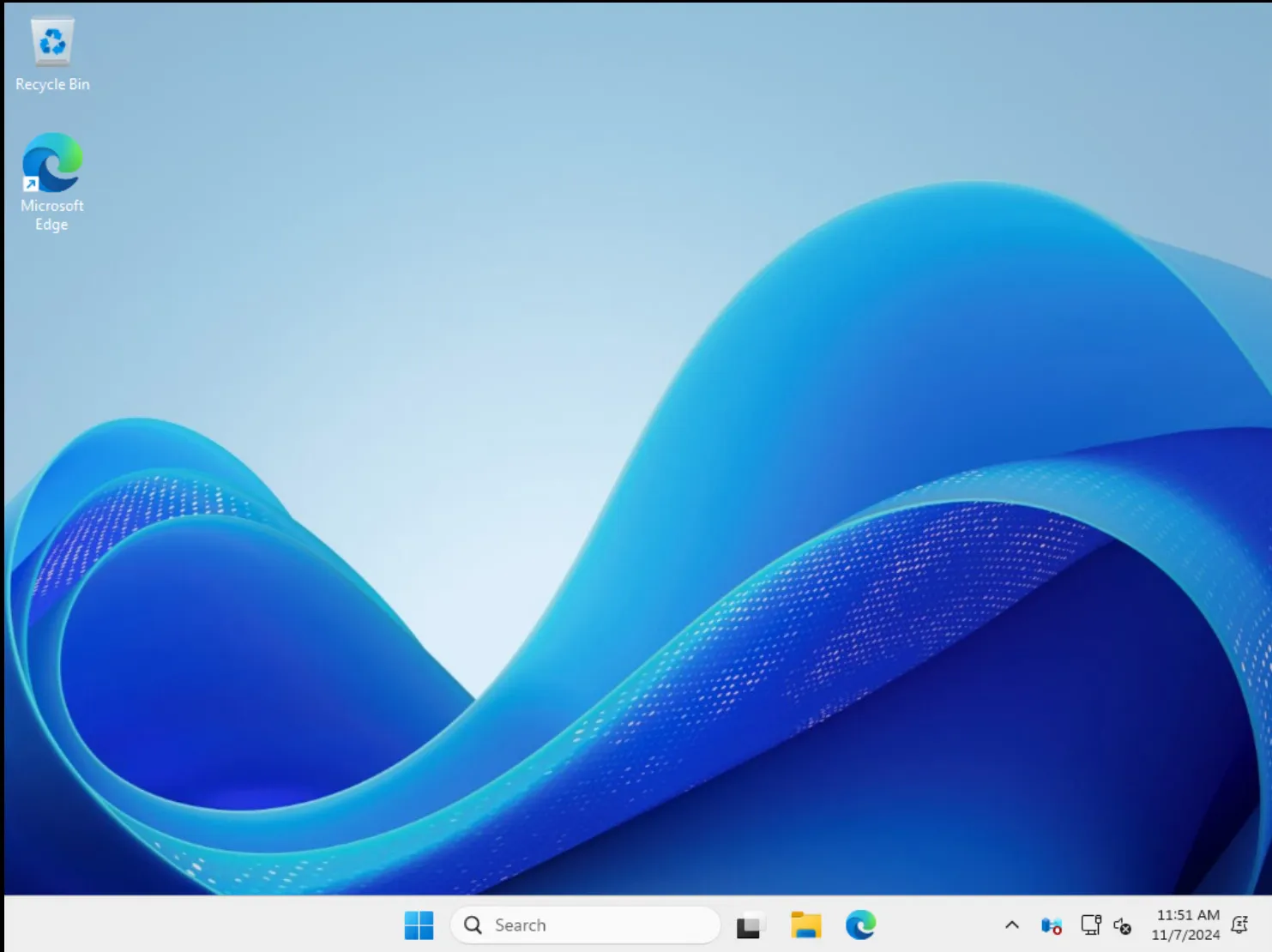The height and width of the screenshot is (952, 1272).
Task: Toggle the muted speaker in tray
Action: [x=1122, y=926]
